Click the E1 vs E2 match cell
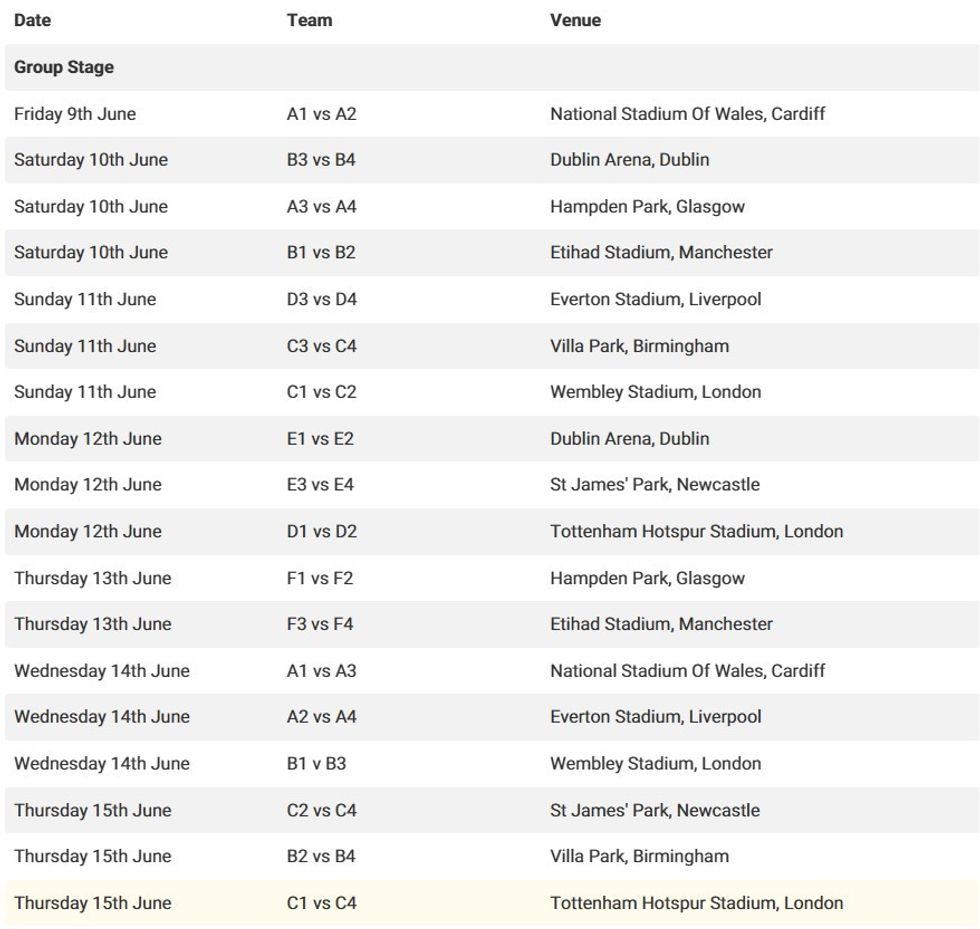Image resolution: width=980 pixels, height=929 pixels. 320,439
